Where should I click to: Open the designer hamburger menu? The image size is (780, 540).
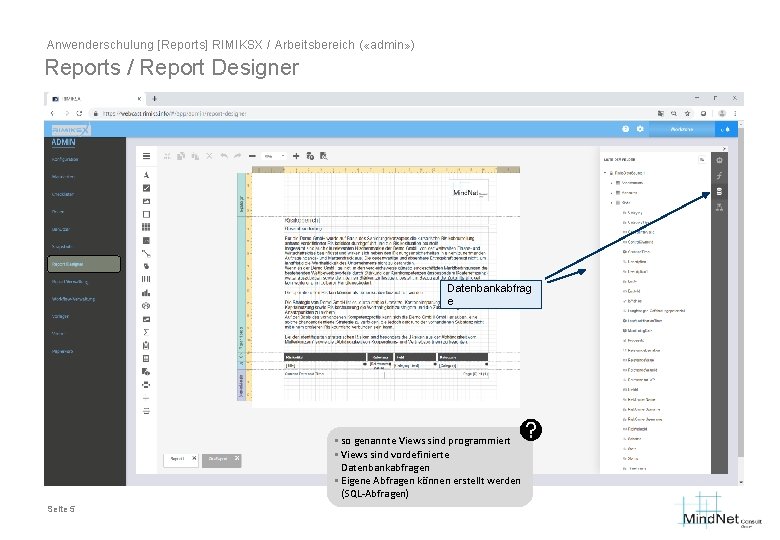coord(146,156)
